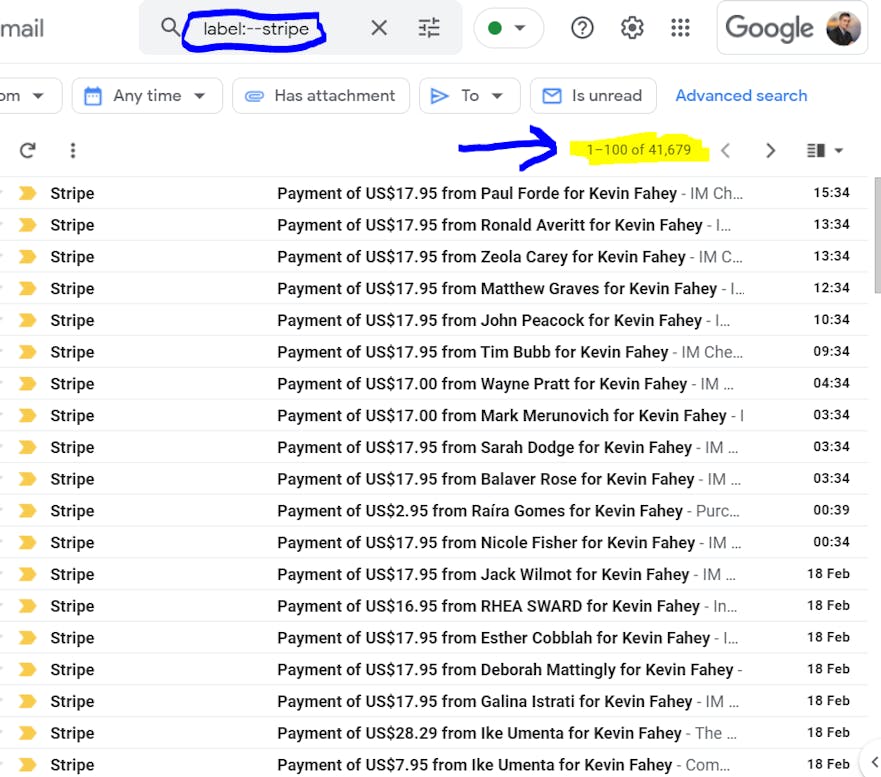This screenshot has width=881, height=777.
Task: Click the Google account profile picture
Action: (x=843, y=28)
